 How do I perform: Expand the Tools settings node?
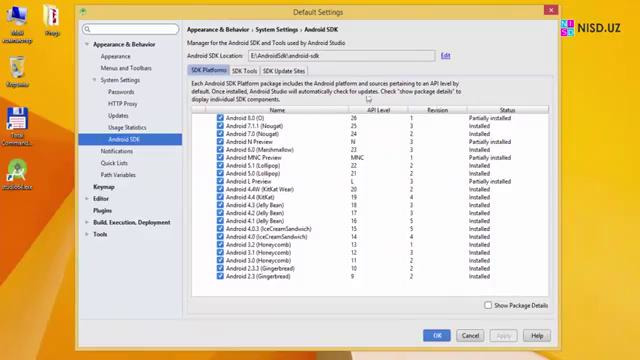[x=87, y=234]
